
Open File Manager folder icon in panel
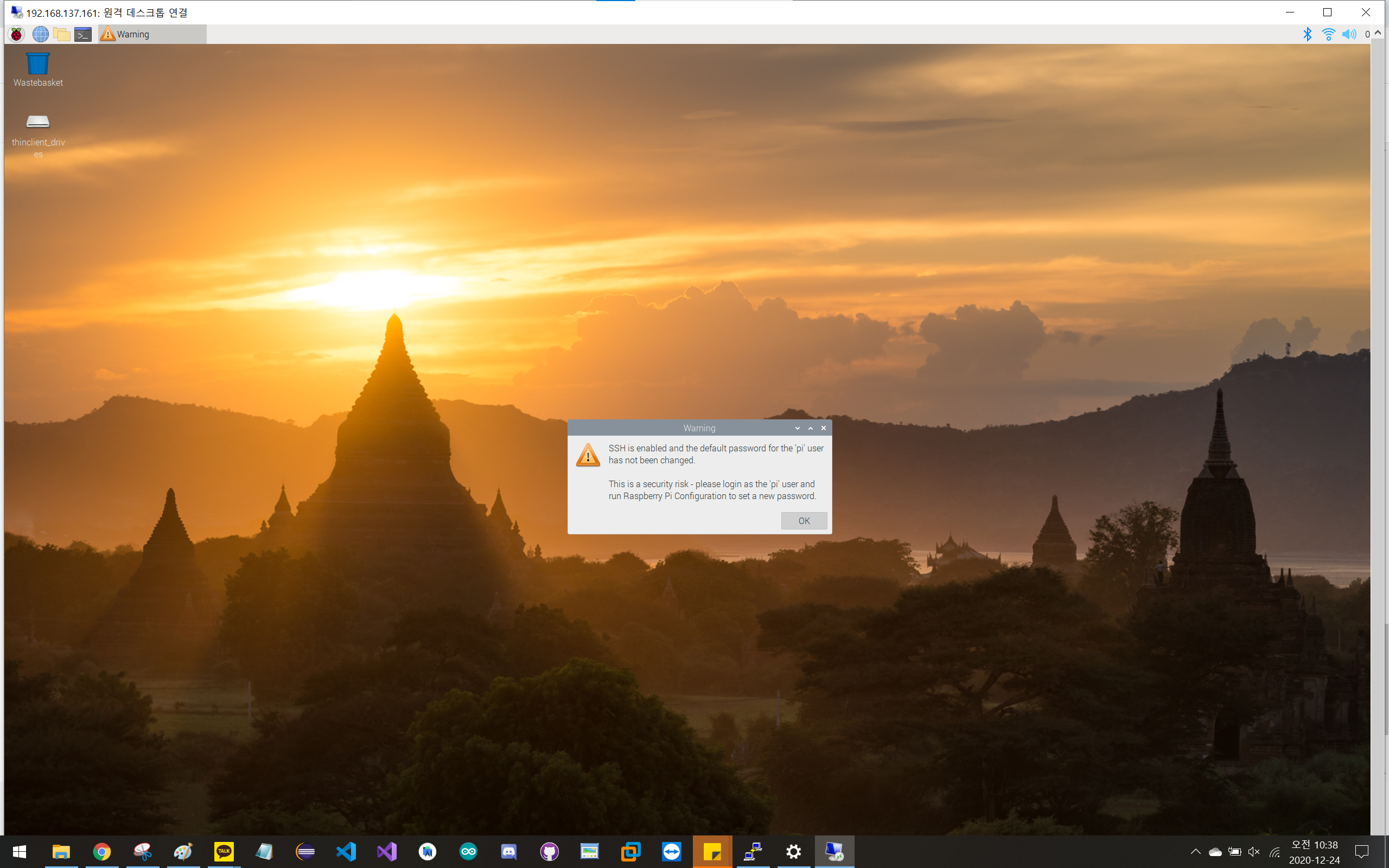pyautogui.click(x=61, y=34)
